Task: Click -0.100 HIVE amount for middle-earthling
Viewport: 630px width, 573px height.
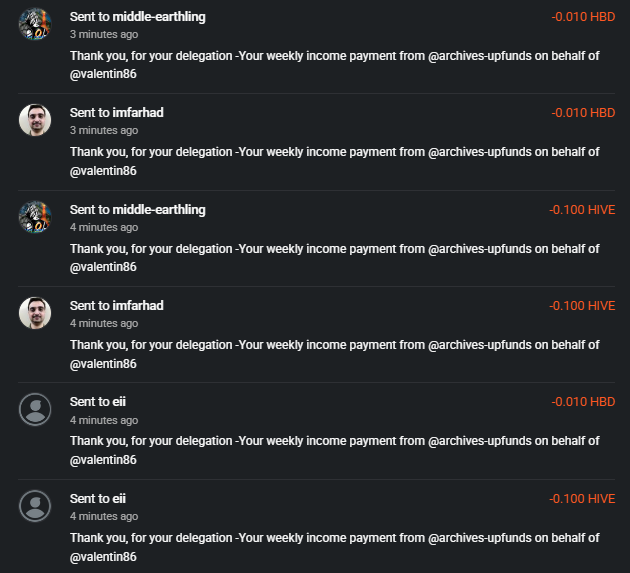Action: [582, 210]
